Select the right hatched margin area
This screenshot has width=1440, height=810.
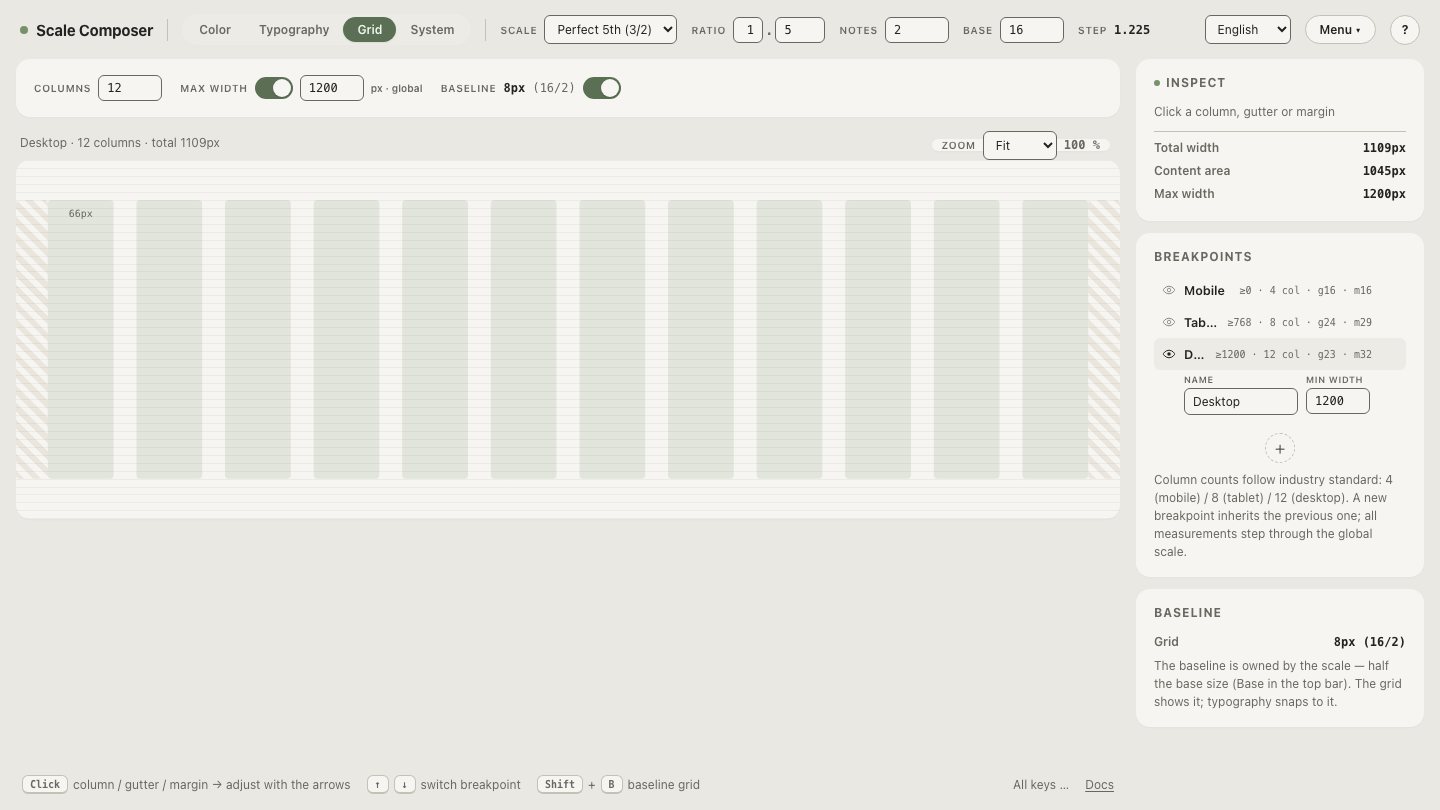pyautogui.click(x=1104, y=340)
